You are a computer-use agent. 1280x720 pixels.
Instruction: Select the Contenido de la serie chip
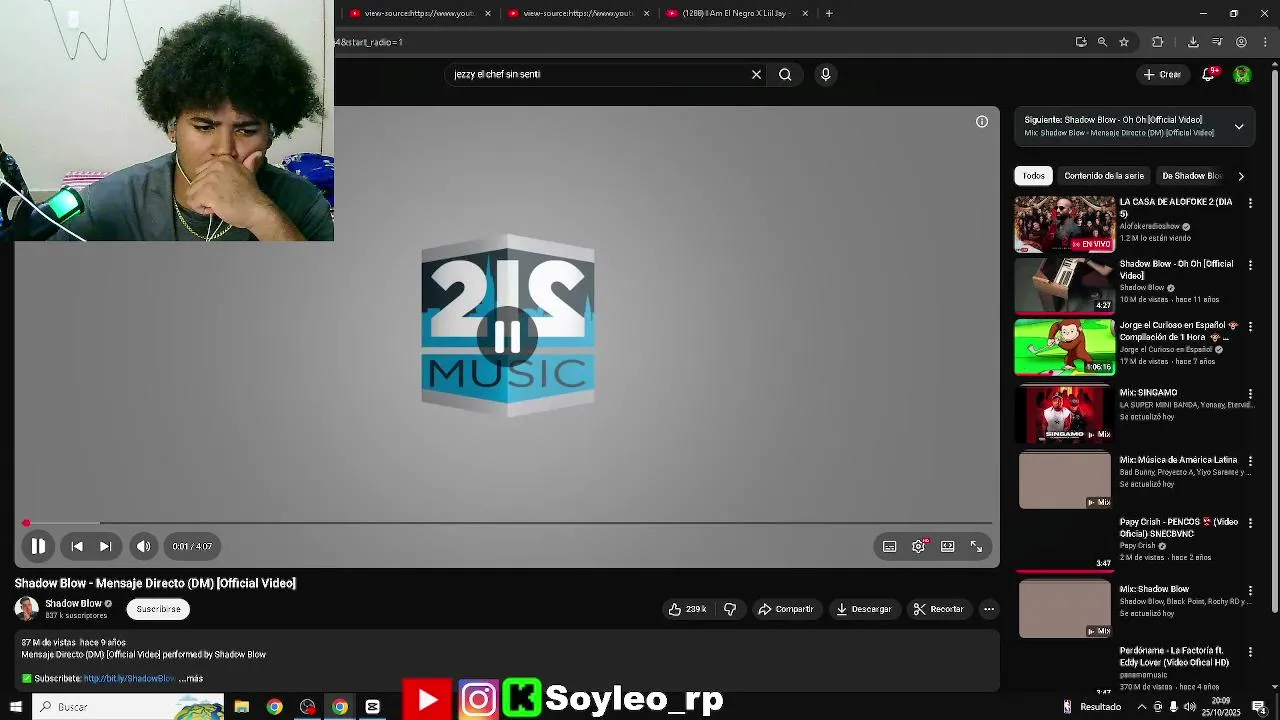(1104, 176)
